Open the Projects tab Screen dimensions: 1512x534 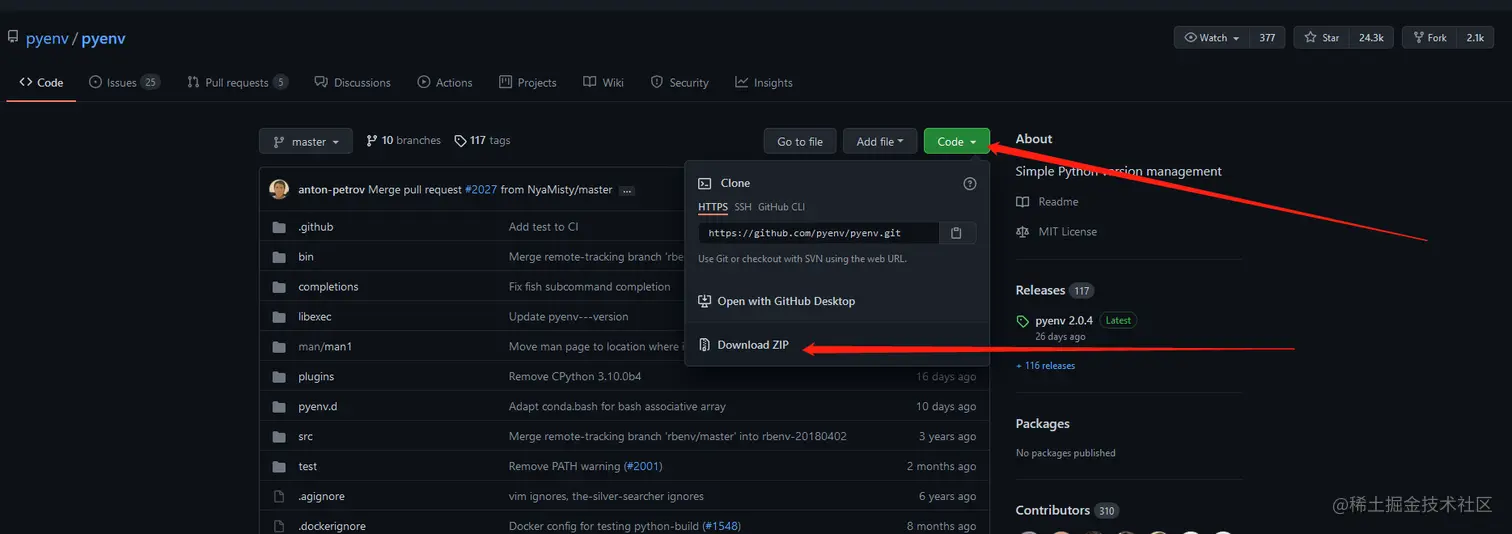pyautogui.click(x=527, y=83)
